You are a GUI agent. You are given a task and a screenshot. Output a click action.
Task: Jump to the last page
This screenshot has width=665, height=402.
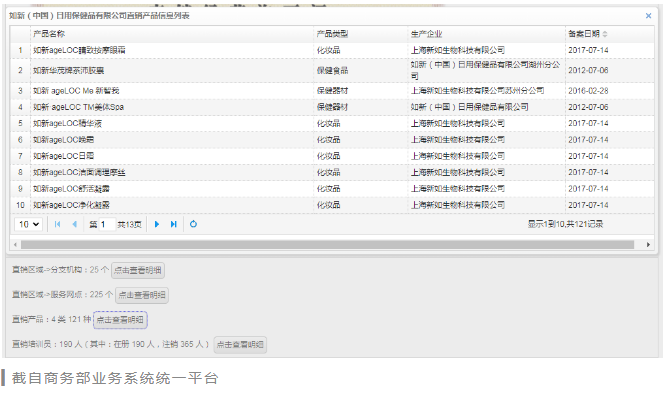pyautogui.click(x=174, y=224)
